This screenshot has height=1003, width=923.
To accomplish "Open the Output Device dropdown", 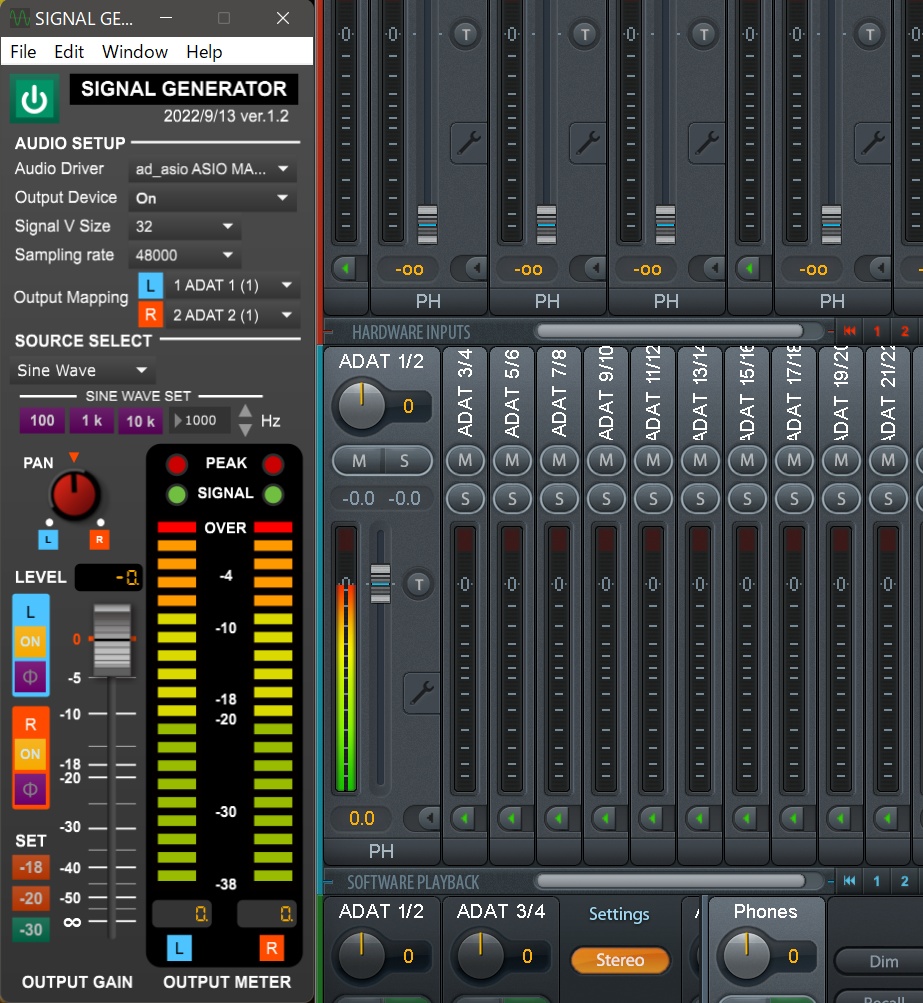I will click(212, 198).
